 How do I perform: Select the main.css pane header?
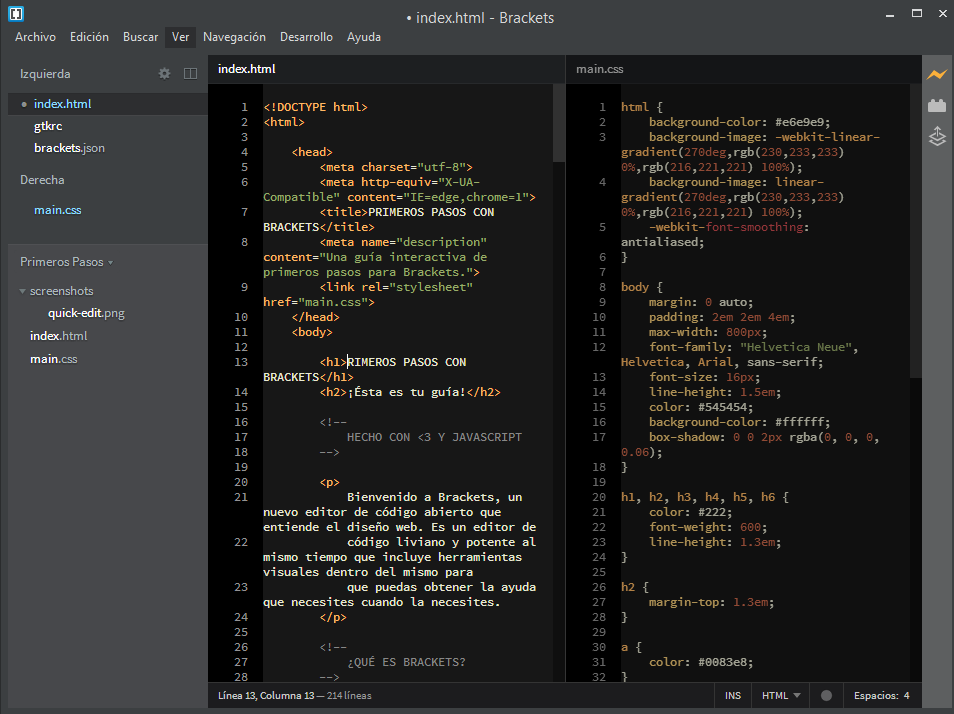tap(600, 69)
